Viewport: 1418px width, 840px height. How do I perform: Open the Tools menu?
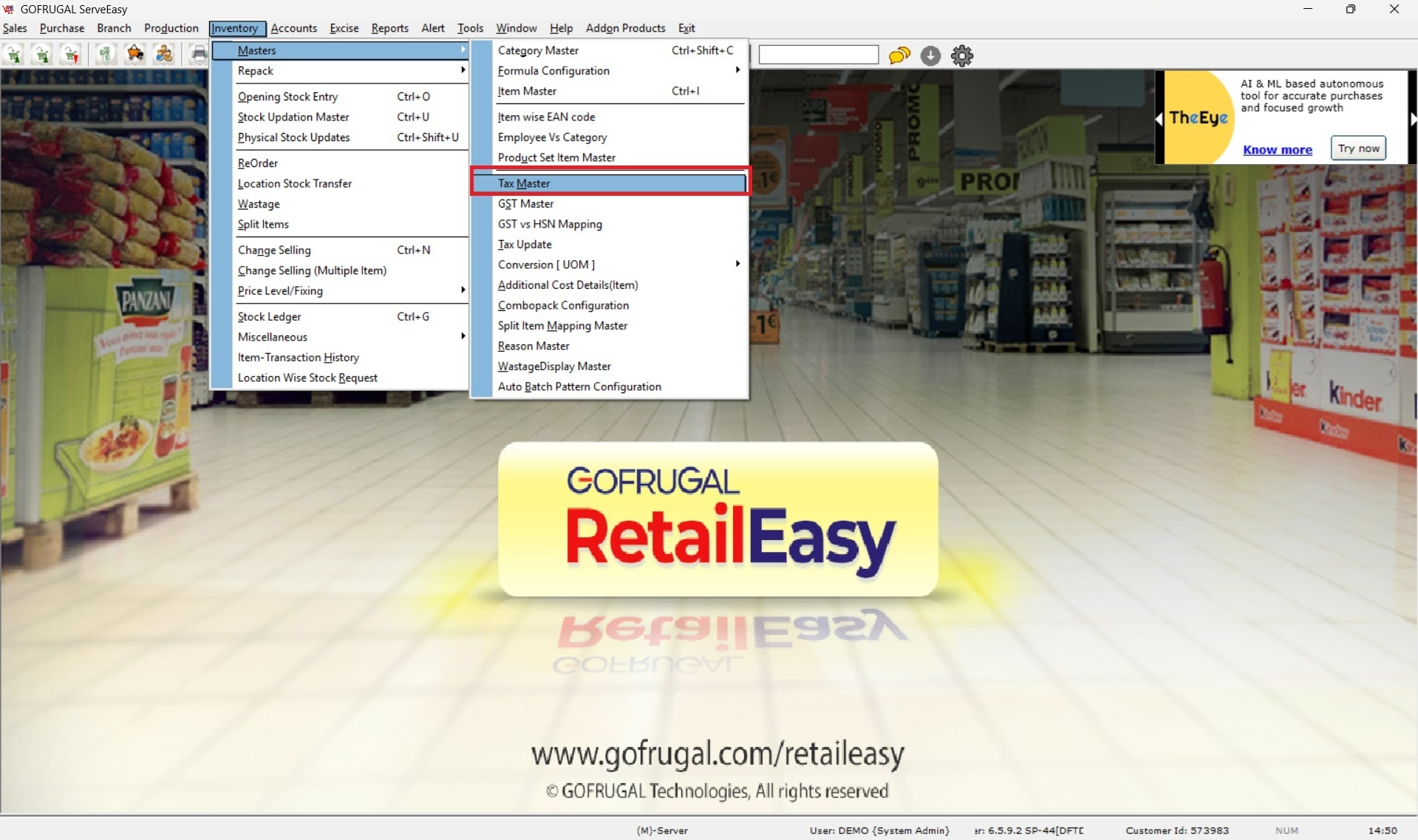point(470,28)
